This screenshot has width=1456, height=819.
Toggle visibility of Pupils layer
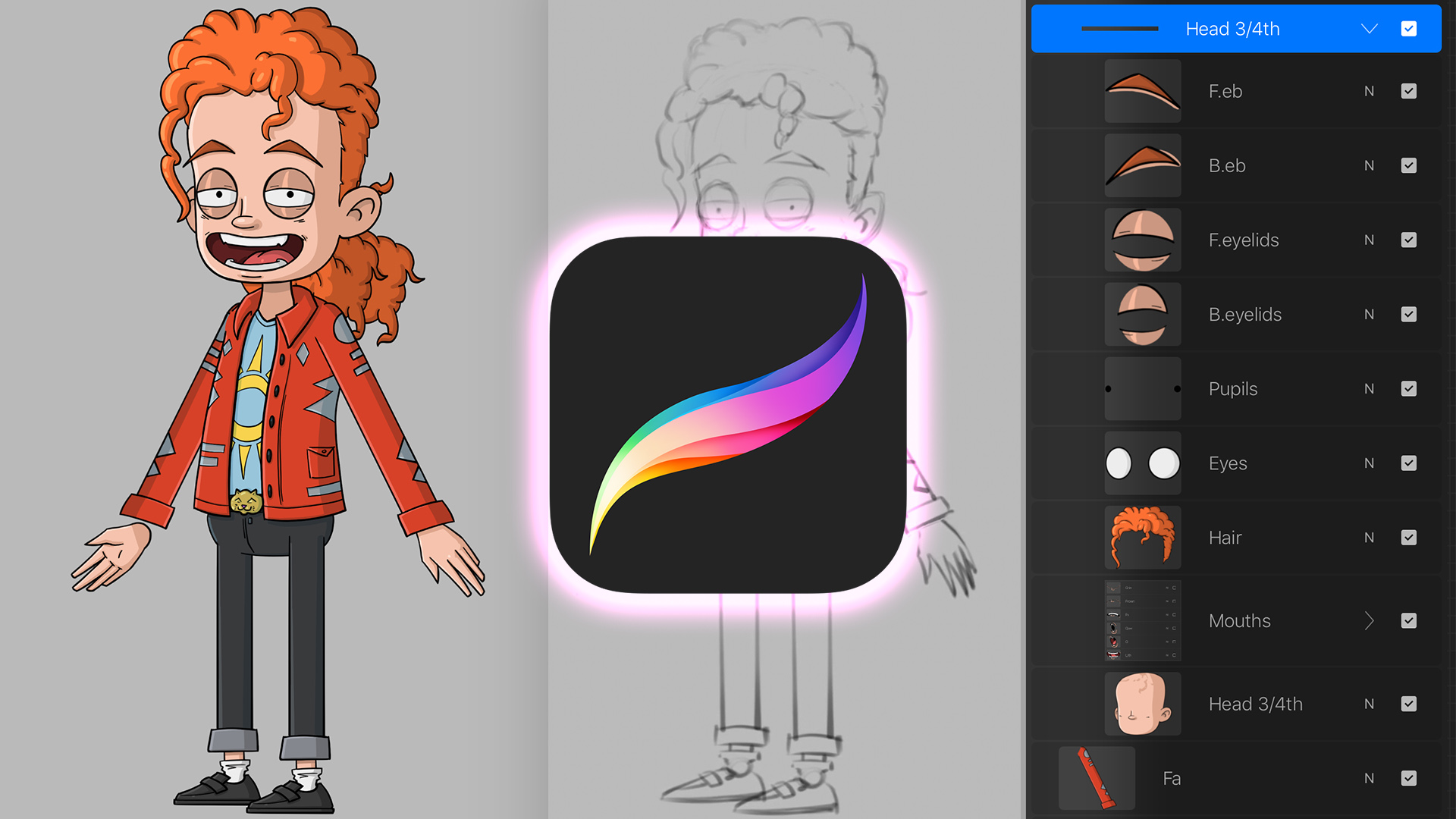click(x=1409, y=388)
